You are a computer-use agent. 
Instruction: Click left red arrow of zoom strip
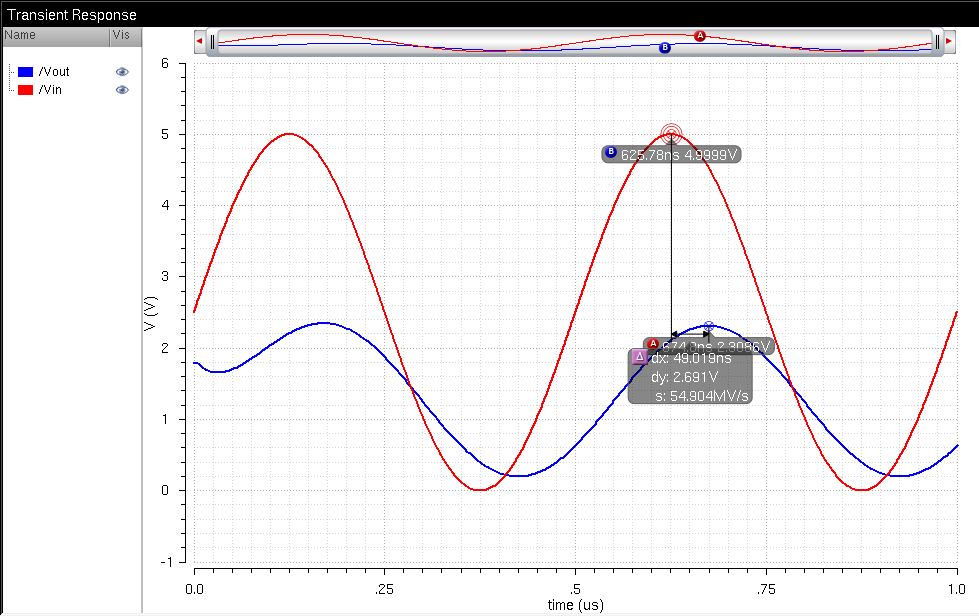[200, 41]
